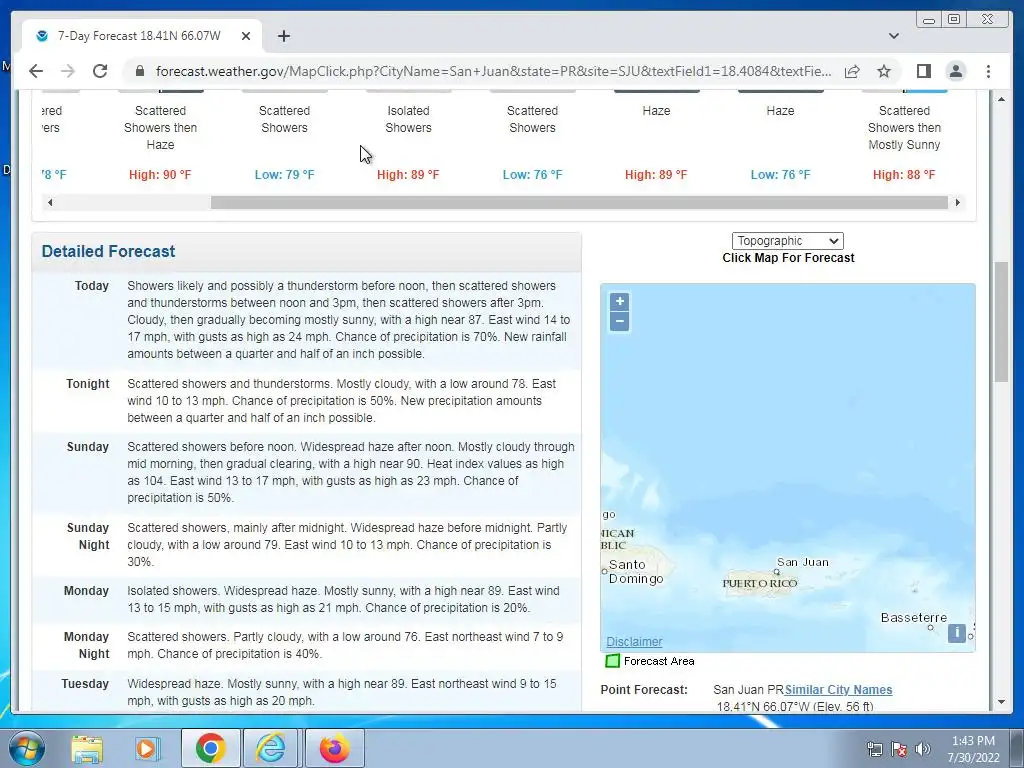Open File Explorer from the taskbar
The height and width of the screenshot is (768, 1024).
tap(87, 748)
